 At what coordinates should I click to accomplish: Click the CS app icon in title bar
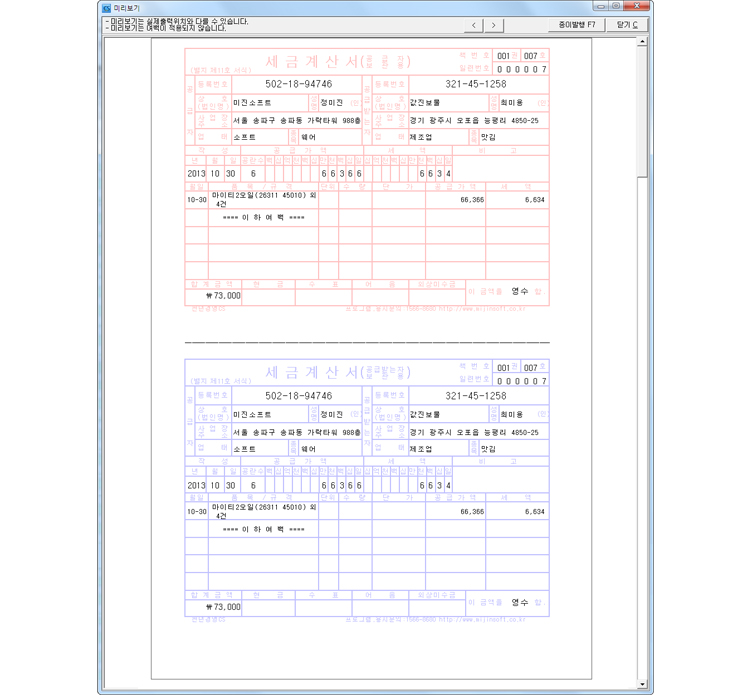point(106,8)
